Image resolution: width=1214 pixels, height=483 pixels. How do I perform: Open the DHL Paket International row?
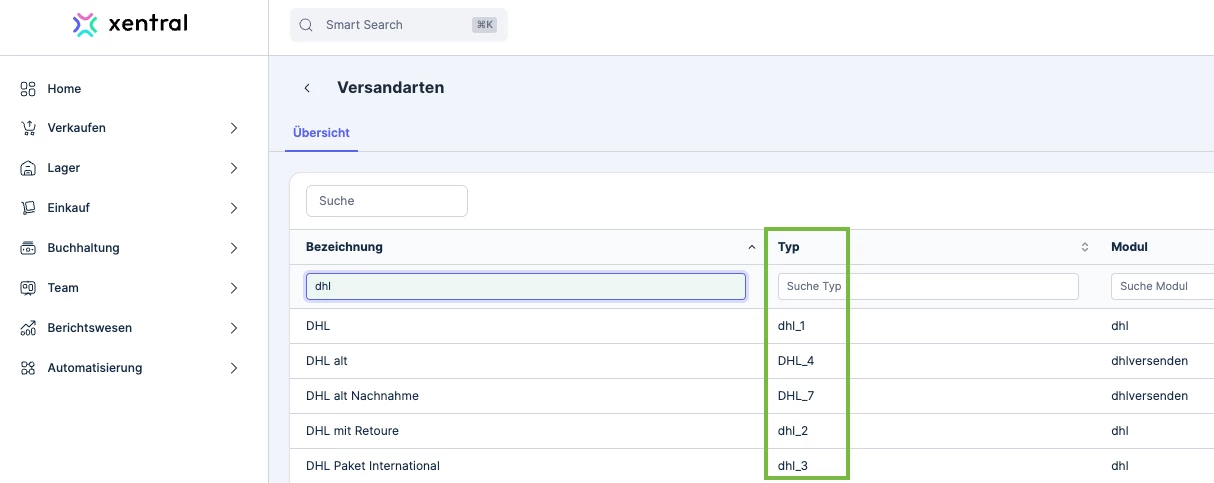coord(372,466)
